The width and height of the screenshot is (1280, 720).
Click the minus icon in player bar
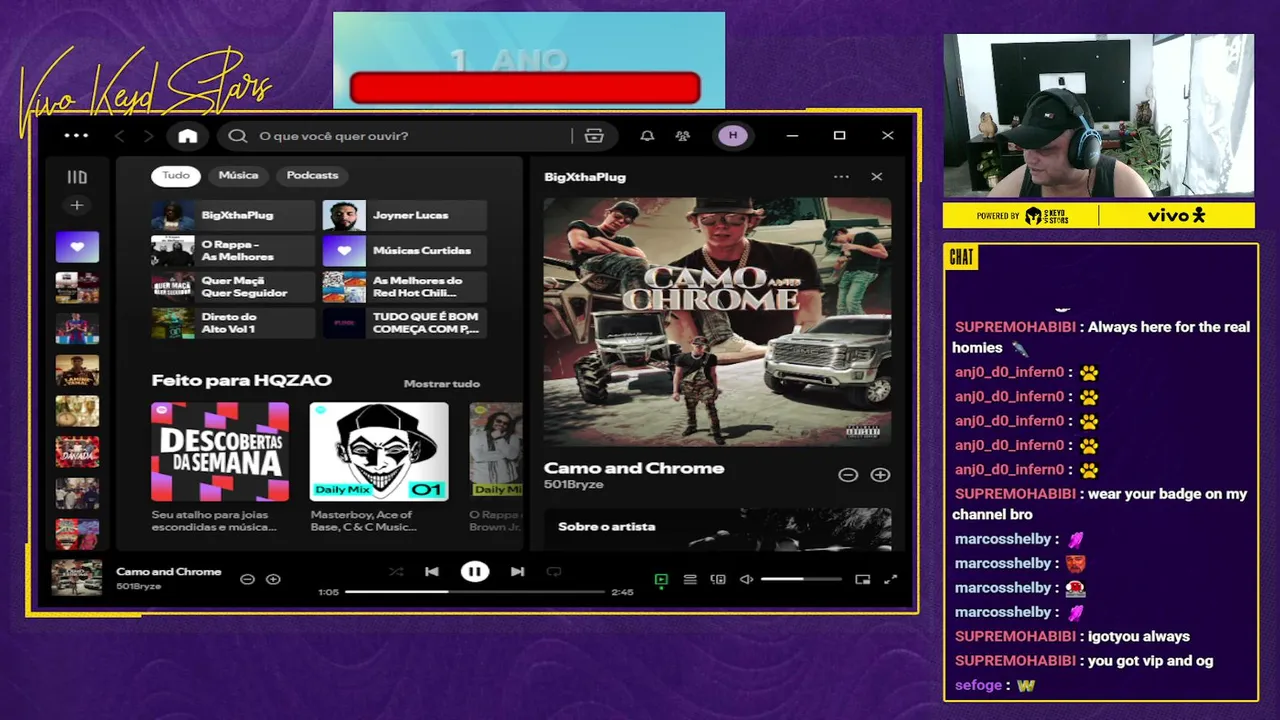point(247,579)
